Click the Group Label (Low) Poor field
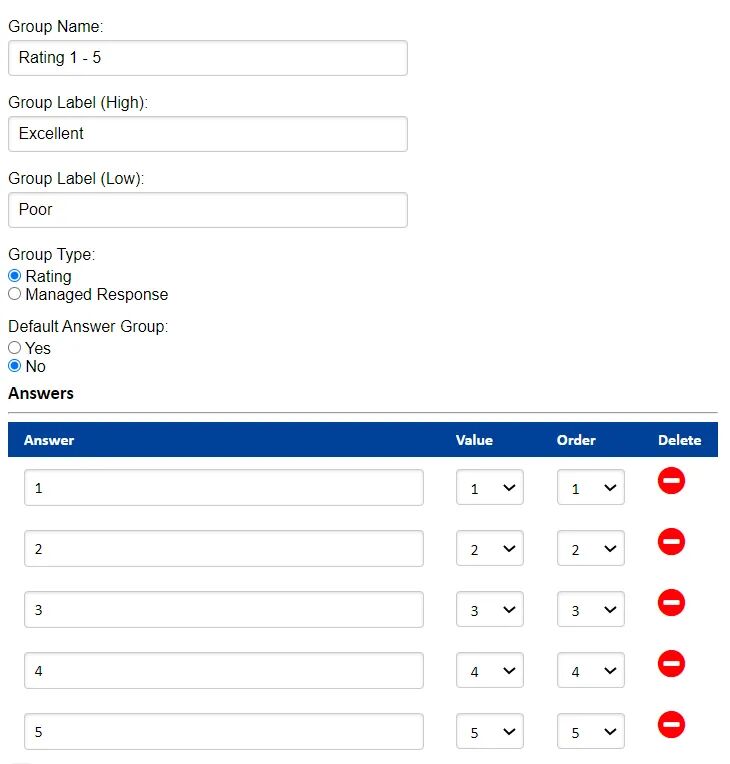 (x=208, y=210)
